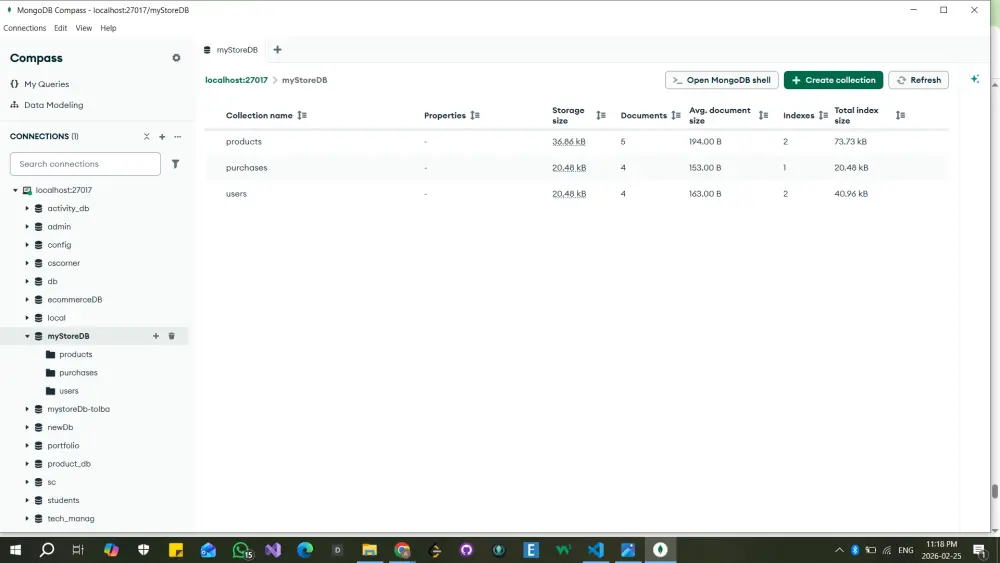Click the main window vertical scrollbar

pos(994,492)
